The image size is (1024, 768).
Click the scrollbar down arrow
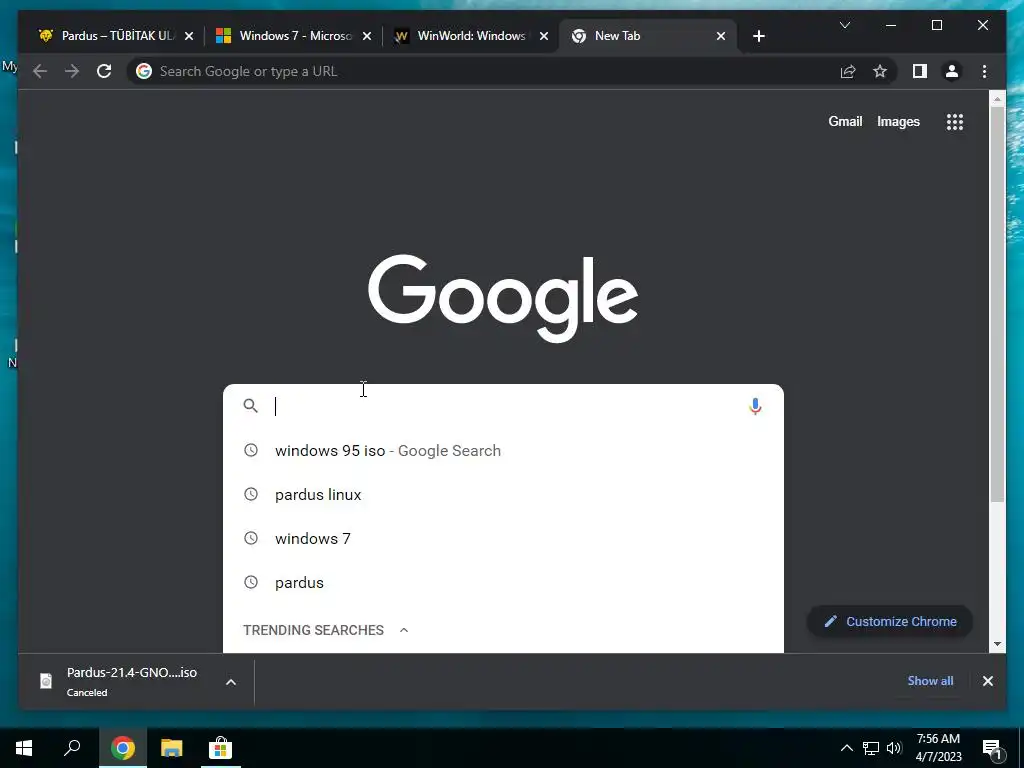(997, 643)
